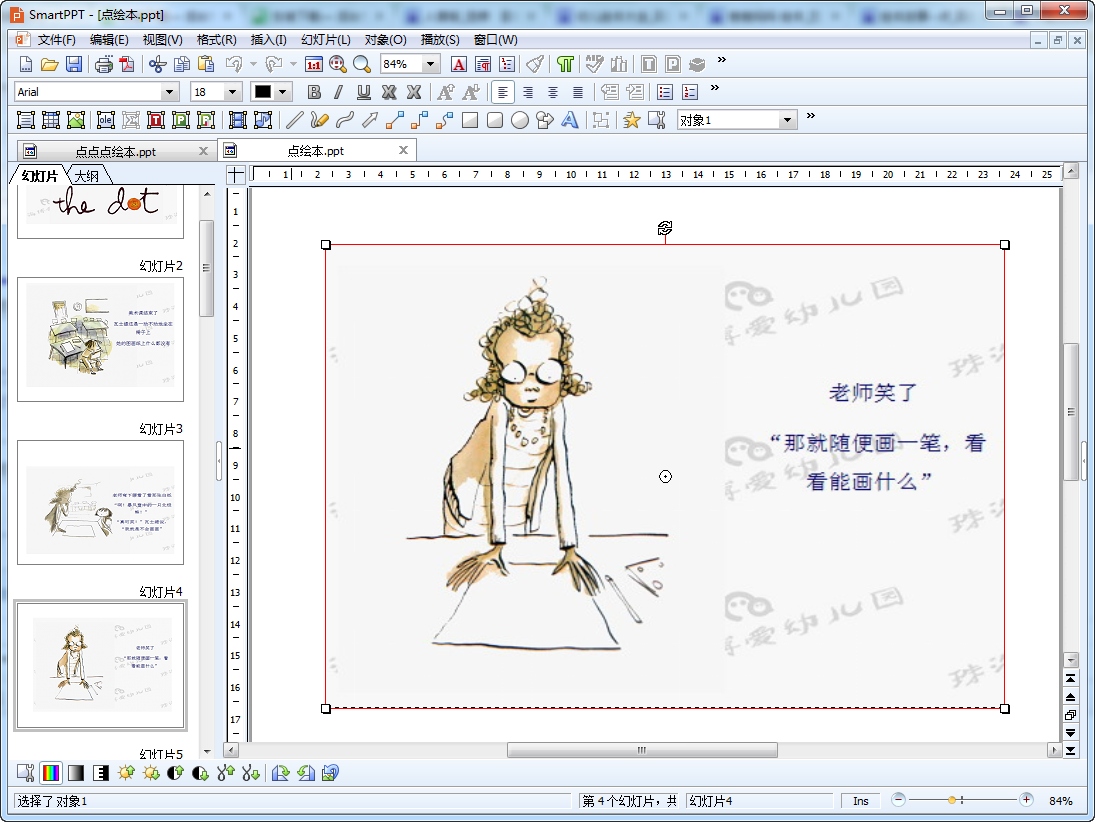Select the Ellipse shape tool

pyautogui.click(x=520, y=120)
